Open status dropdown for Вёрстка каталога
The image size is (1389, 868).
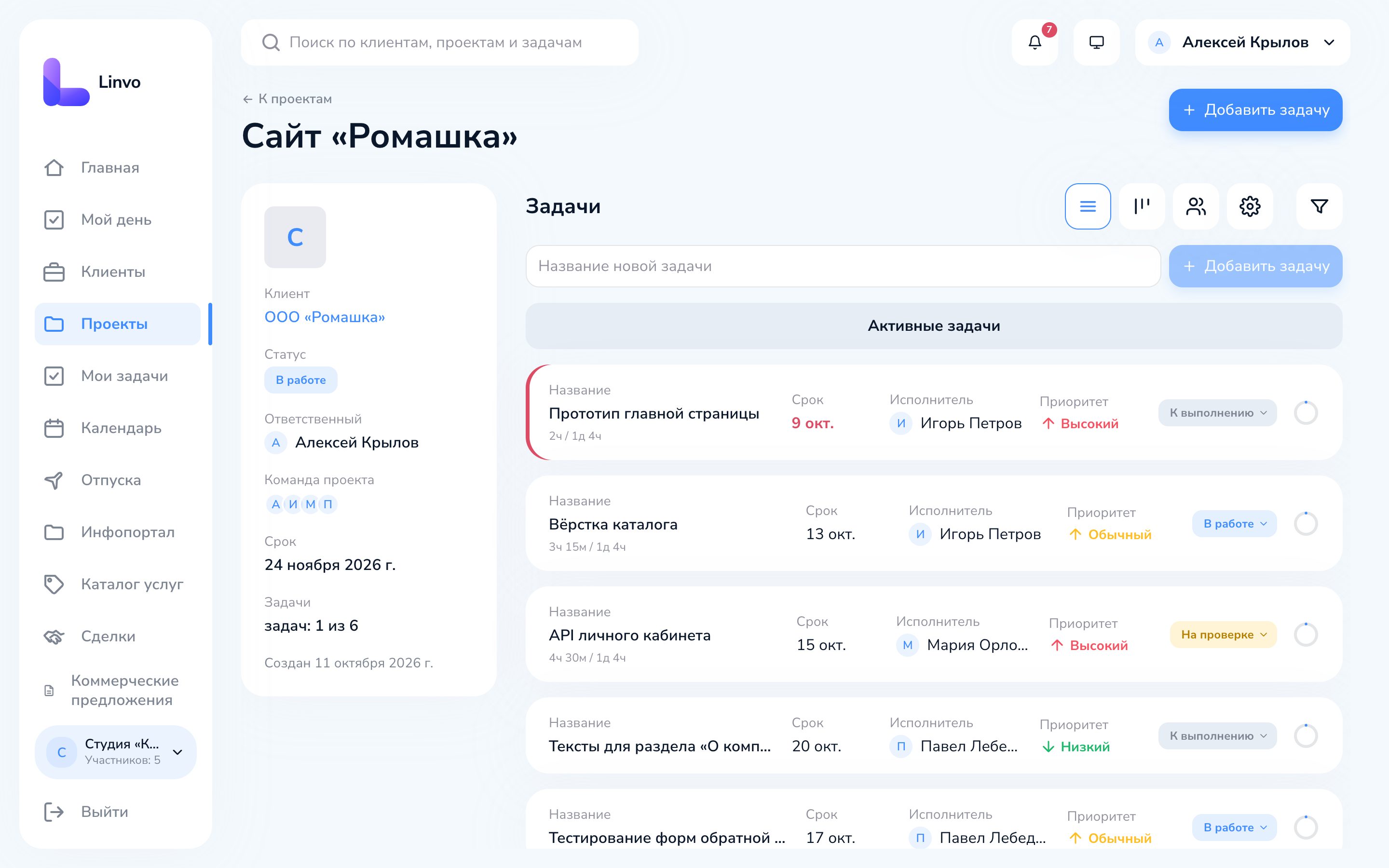[1235, 524]
